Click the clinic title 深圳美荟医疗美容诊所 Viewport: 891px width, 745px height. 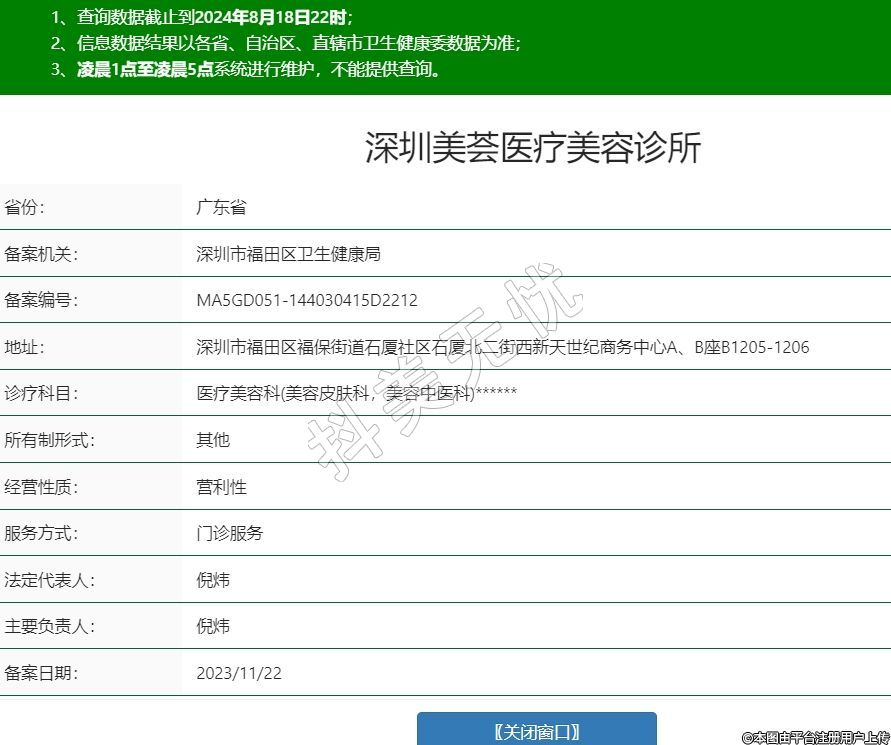click(x=533, y=148)
